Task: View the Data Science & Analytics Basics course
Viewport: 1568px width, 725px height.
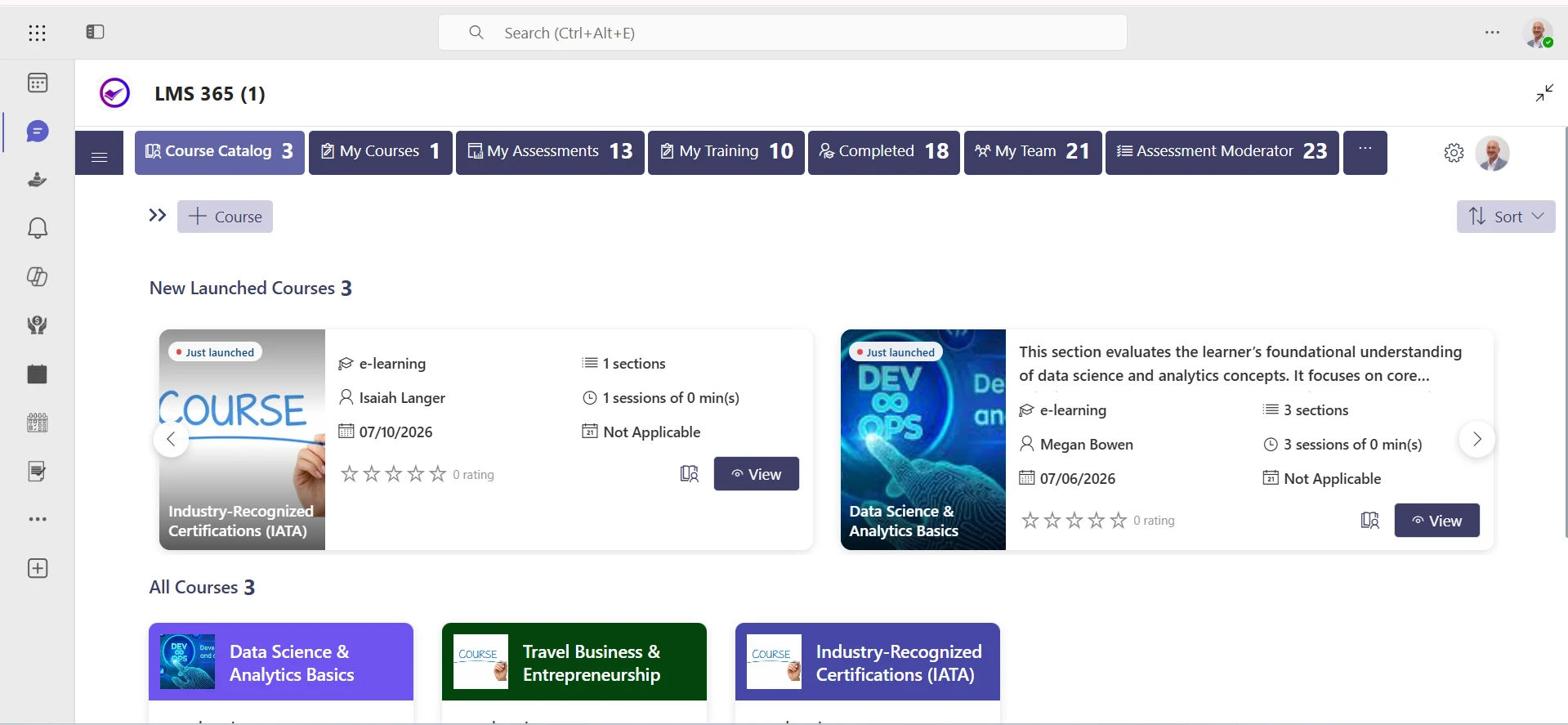Action: [1437, 521]
